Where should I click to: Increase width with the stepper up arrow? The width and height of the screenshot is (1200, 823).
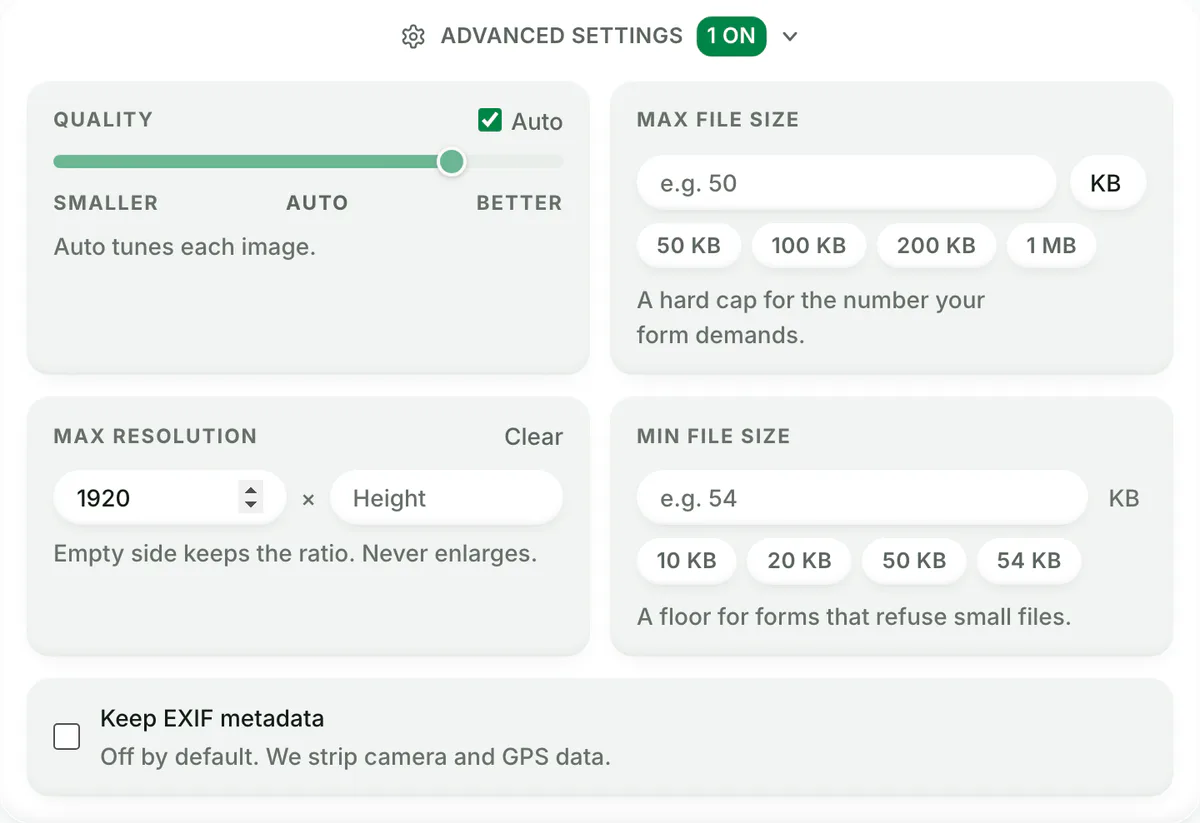point(251,489)
